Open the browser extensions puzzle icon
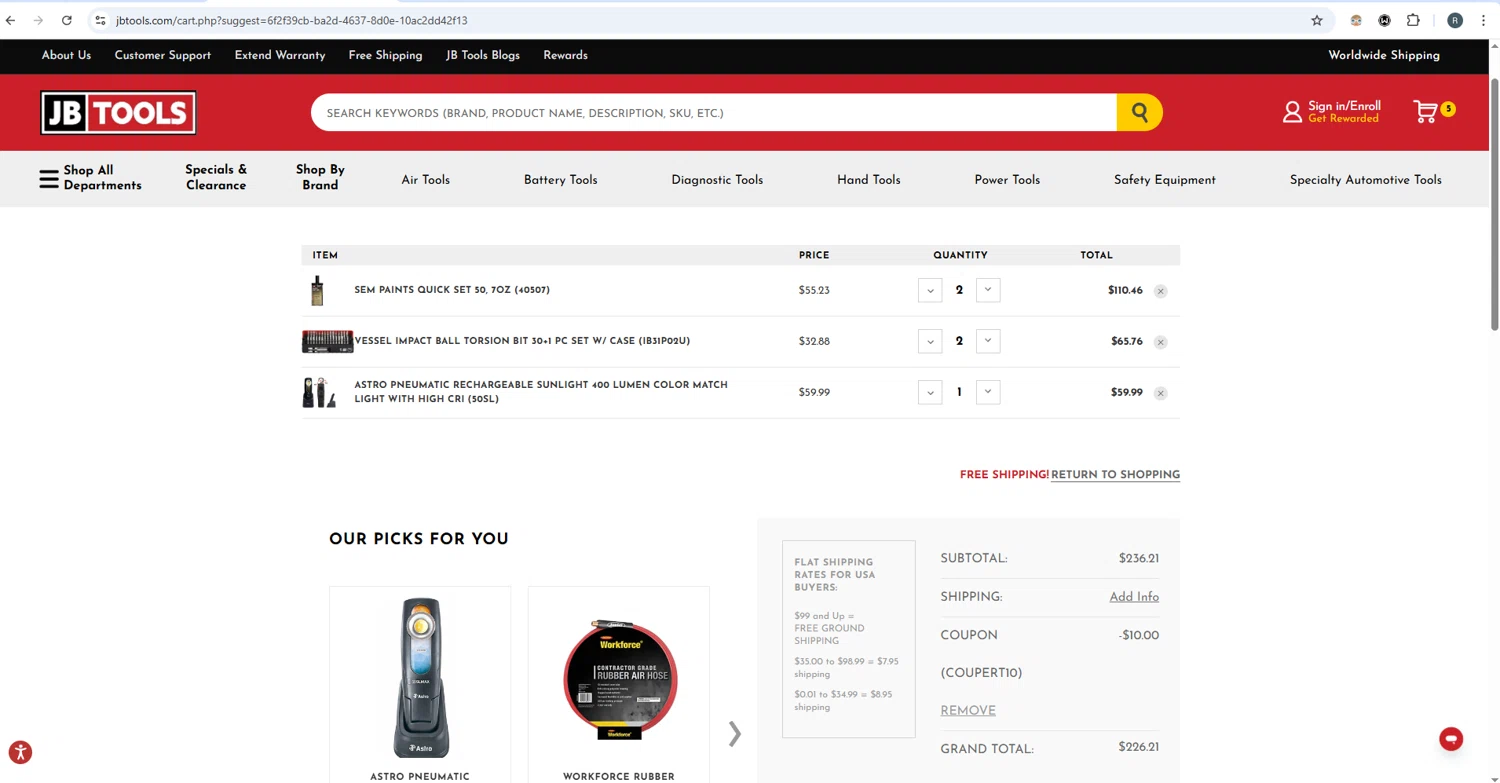Image resolution: width=1500 pixels, height=783 pixels. point(1413,20)
